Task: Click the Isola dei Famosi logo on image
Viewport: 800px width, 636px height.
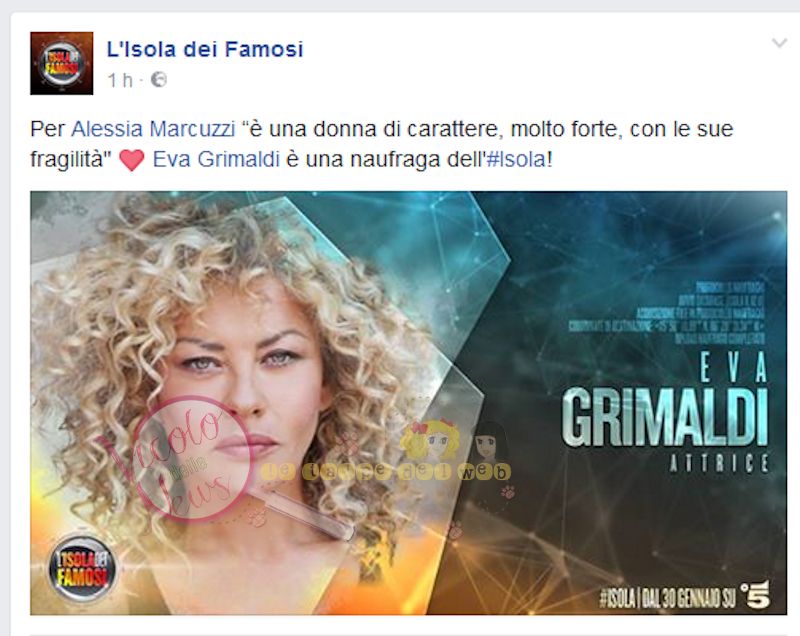Action: [x=82, y=568]
